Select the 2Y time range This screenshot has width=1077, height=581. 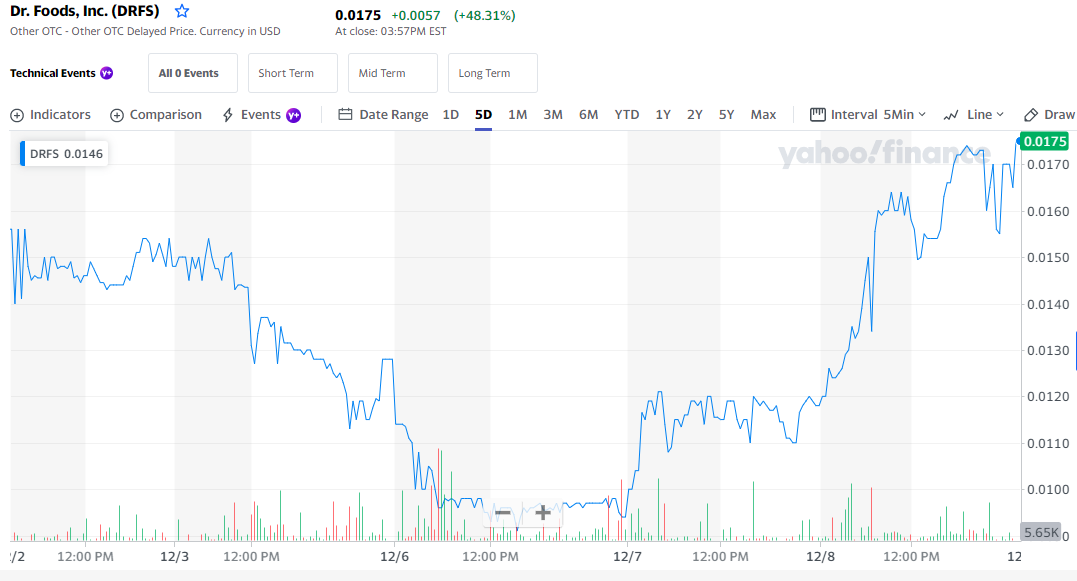click(695, 115)
